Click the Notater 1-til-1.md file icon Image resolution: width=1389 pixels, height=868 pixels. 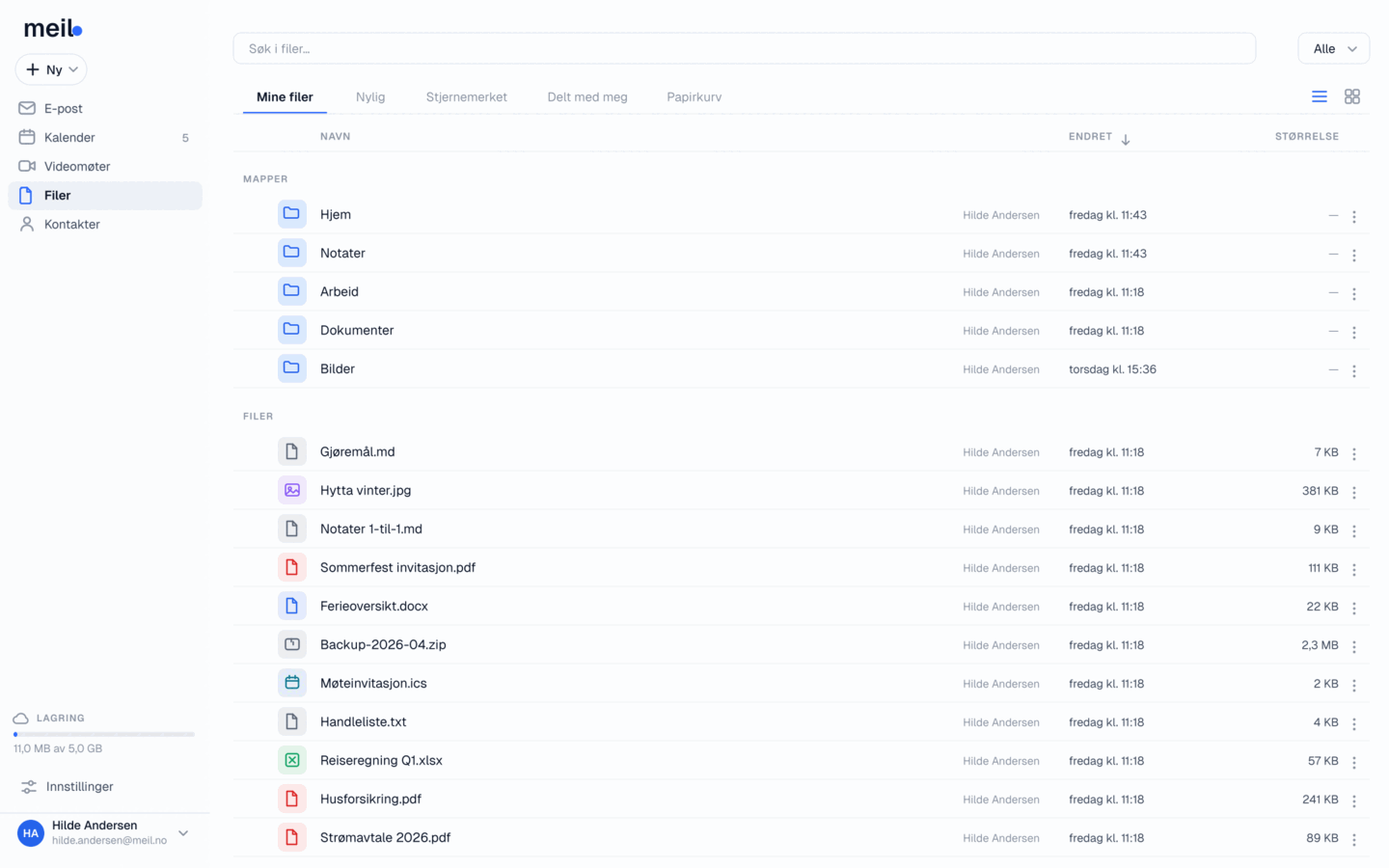(x=292, y=529)
